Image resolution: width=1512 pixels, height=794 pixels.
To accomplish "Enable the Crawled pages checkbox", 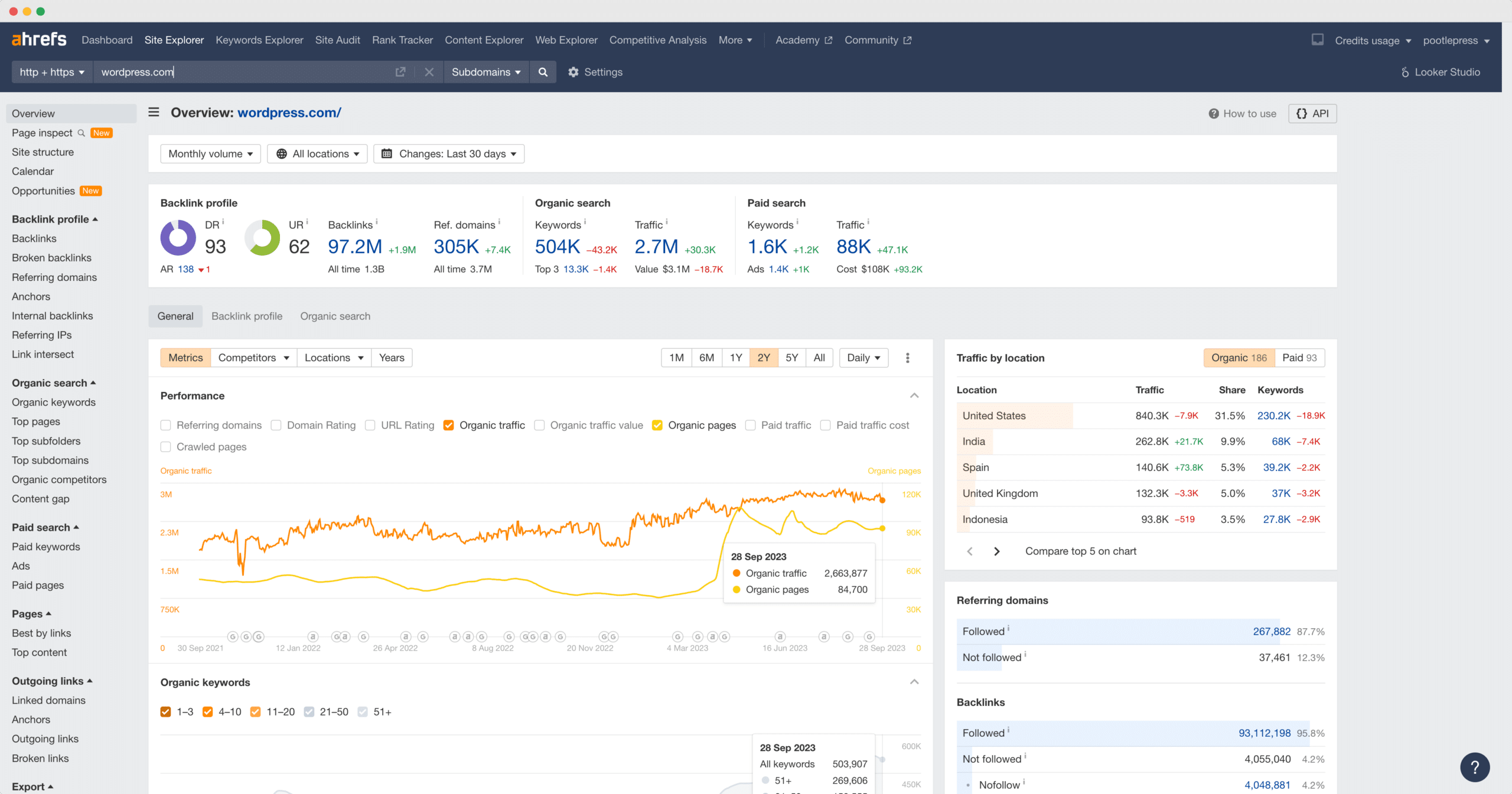I will tap(165, 447).
